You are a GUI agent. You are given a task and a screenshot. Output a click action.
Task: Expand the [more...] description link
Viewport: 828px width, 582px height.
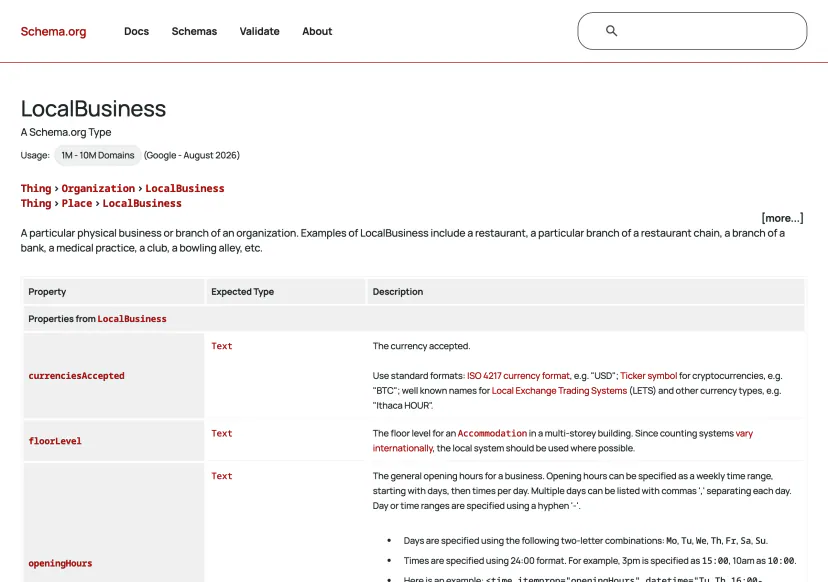coord(782,218)
